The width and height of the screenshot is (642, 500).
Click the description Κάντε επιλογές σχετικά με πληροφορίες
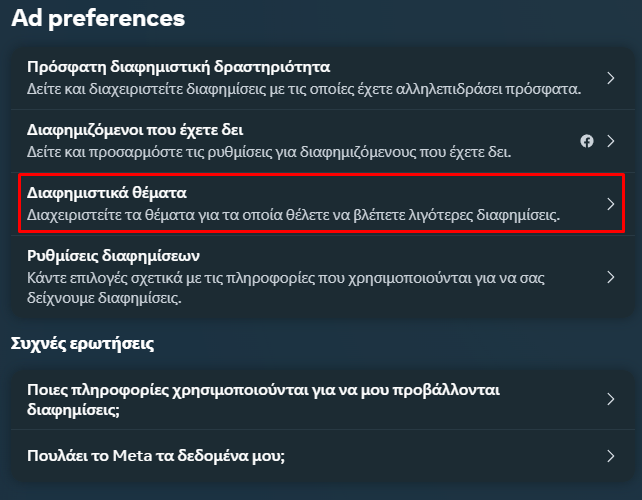(286, 288)
